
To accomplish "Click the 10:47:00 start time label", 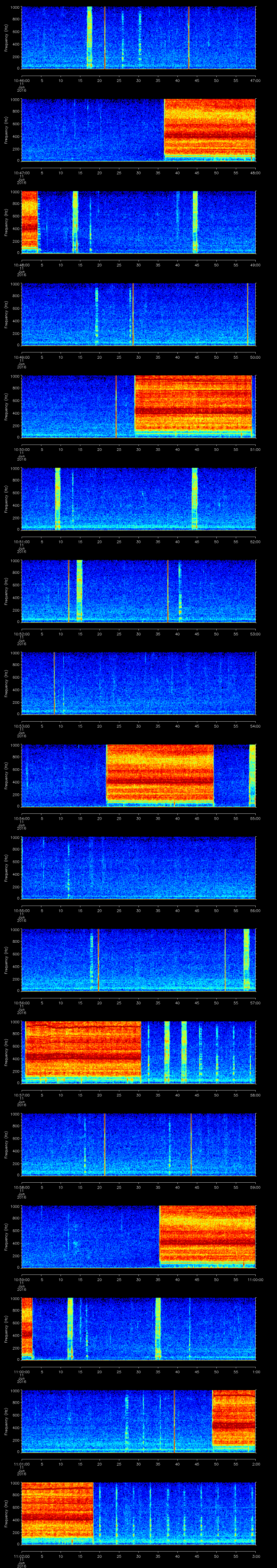I will coord(22,173).
